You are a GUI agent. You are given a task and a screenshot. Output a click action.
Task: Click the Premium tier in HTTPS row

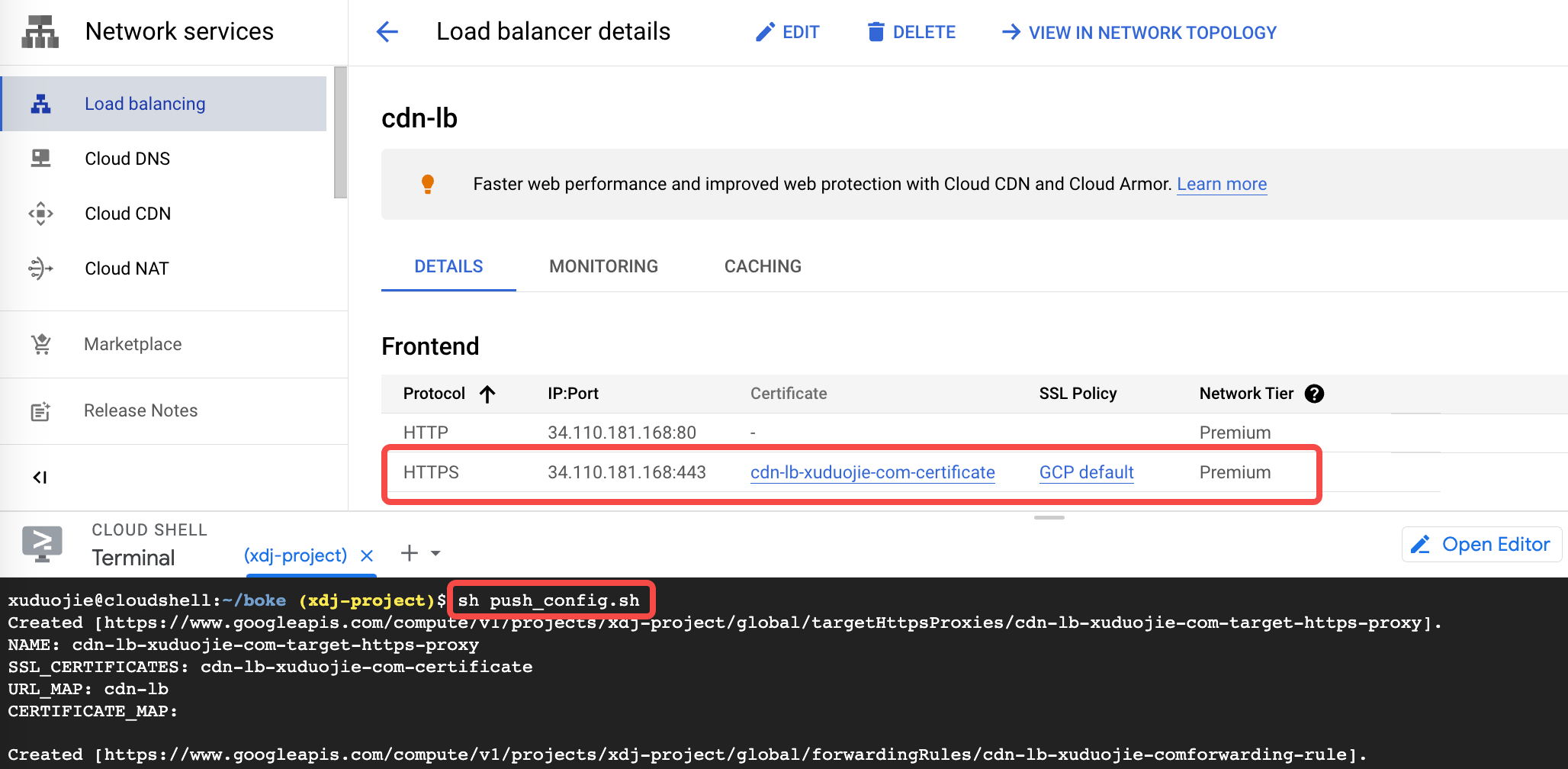[x=1235, y=472]
